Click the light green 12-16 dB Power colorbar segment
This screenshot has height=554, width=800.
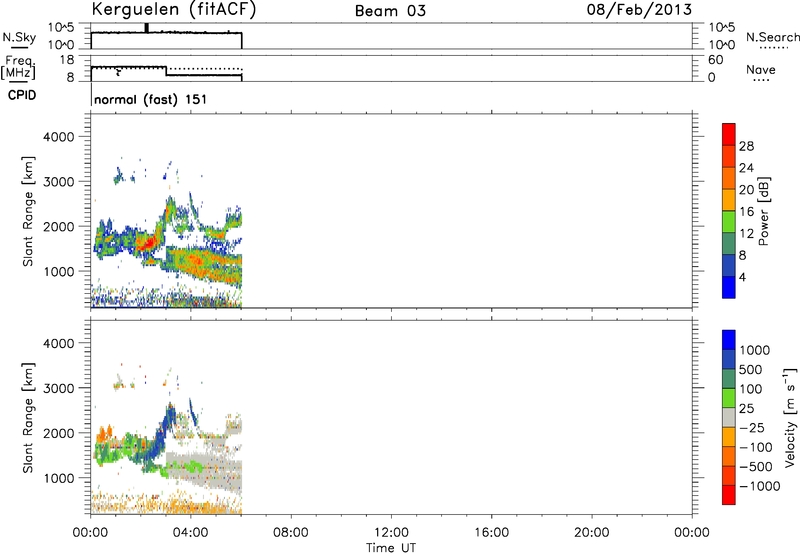(x=729, y=221)
